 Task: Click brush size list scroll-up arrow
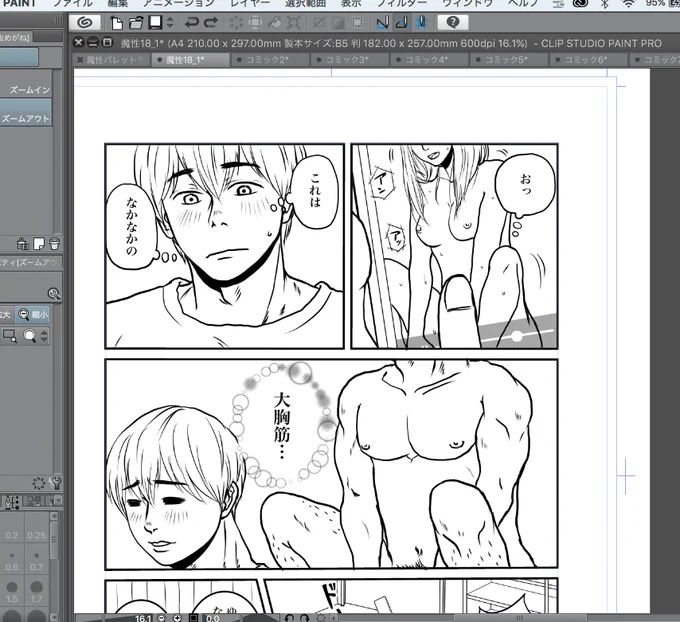(x=54, y=516)
